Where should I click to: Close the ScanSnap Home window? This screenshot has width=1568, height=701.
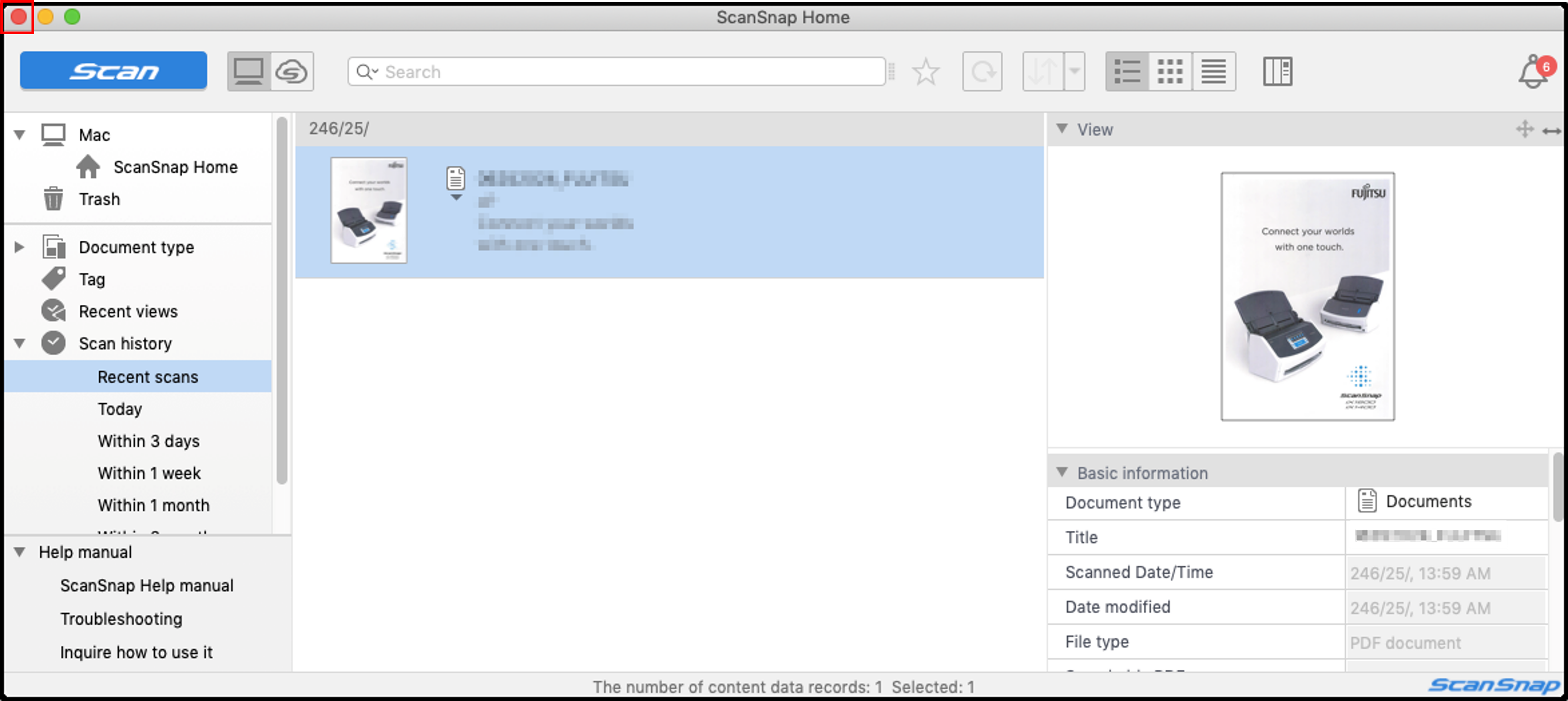point(18,17)
